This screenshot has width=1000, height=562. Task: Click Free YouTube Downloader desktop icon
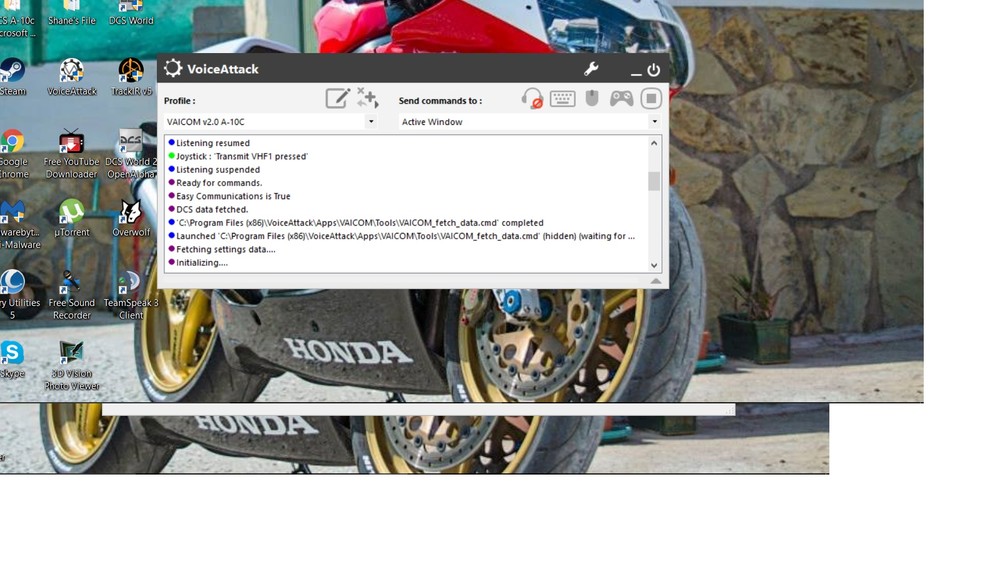[71, 154]
